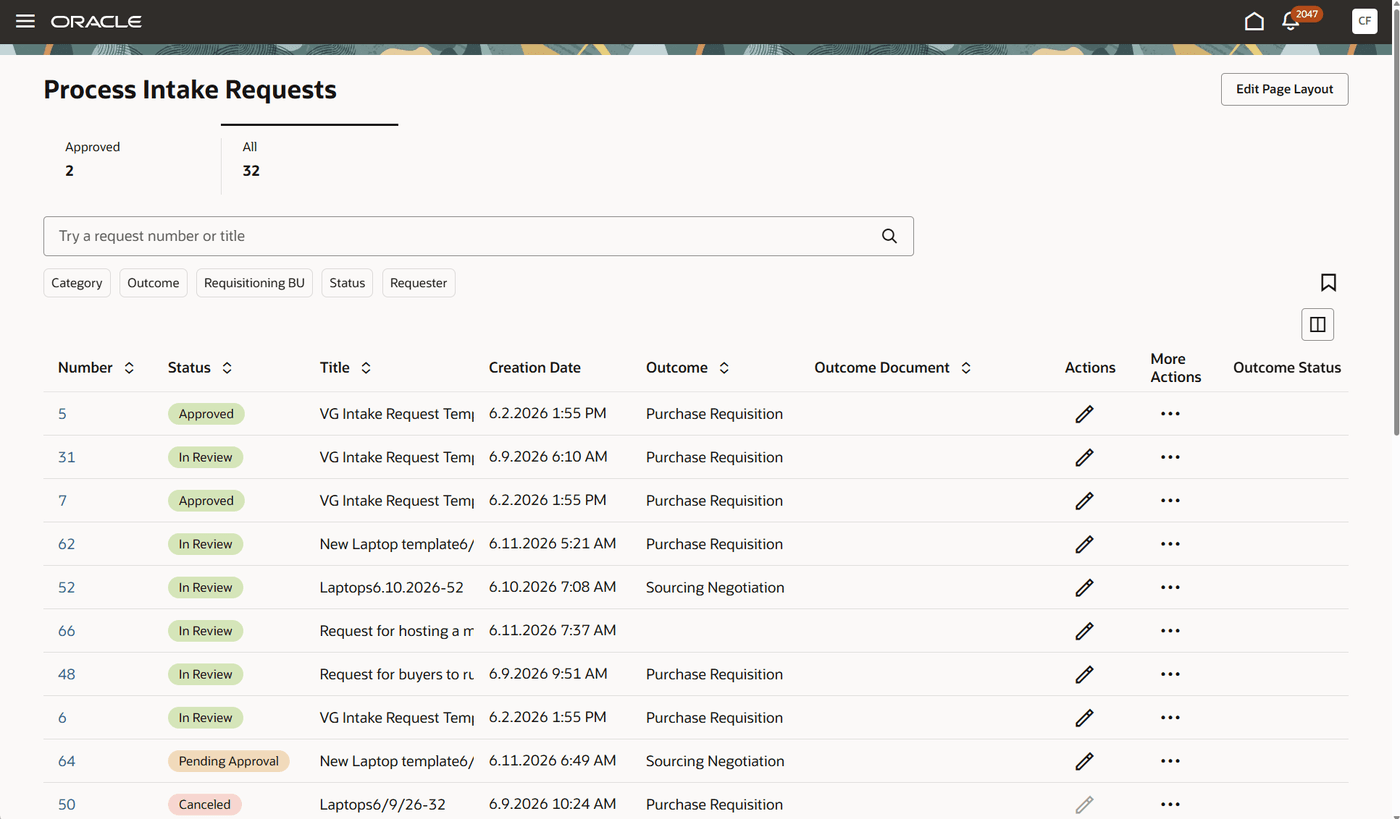Open More Actions ellipsis for request 5
Screen dimensions: 1400x819
click(x=1170, y=414)
